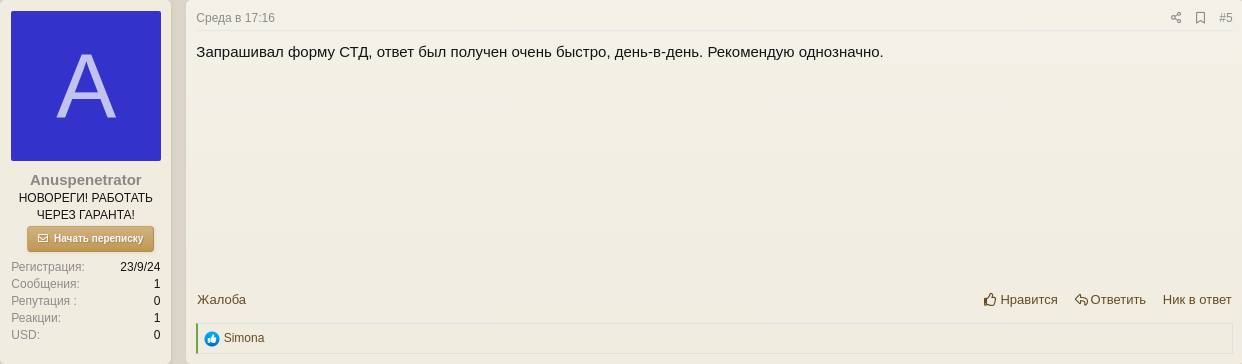Click the post message text about форму СТД
The height and width of the screenshot is (364, 1242).
[x=540, y=51]
